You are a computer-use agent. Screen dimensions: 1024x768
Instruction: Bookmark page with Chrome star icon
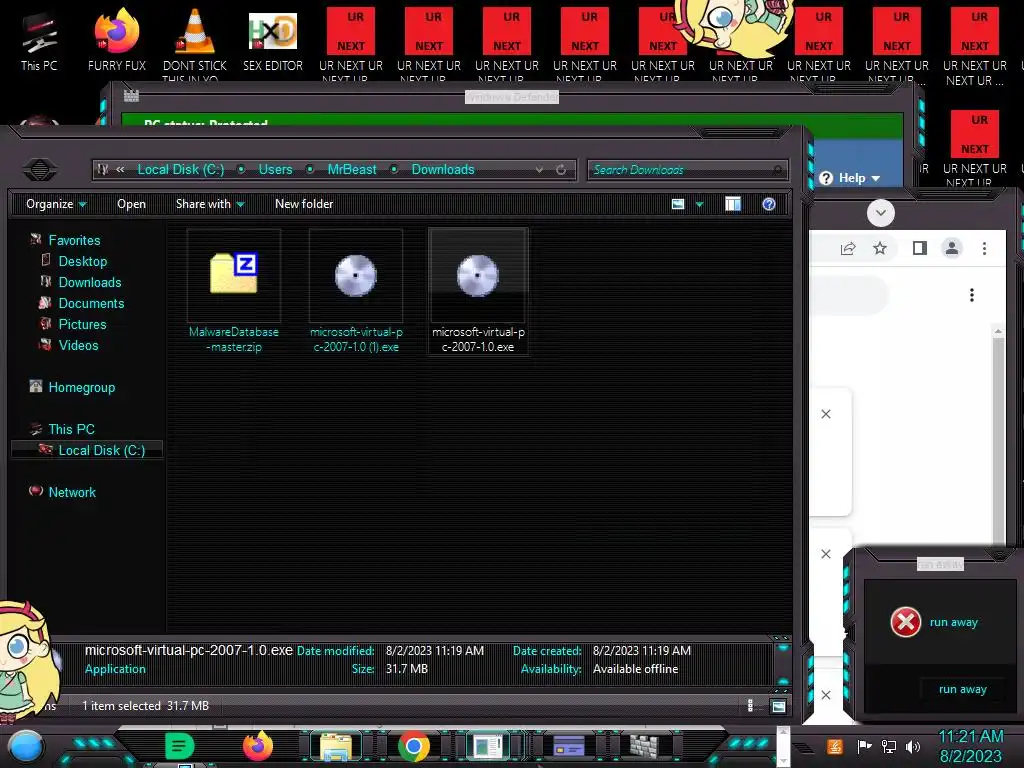pyautogui.click(x=880, y=248)
